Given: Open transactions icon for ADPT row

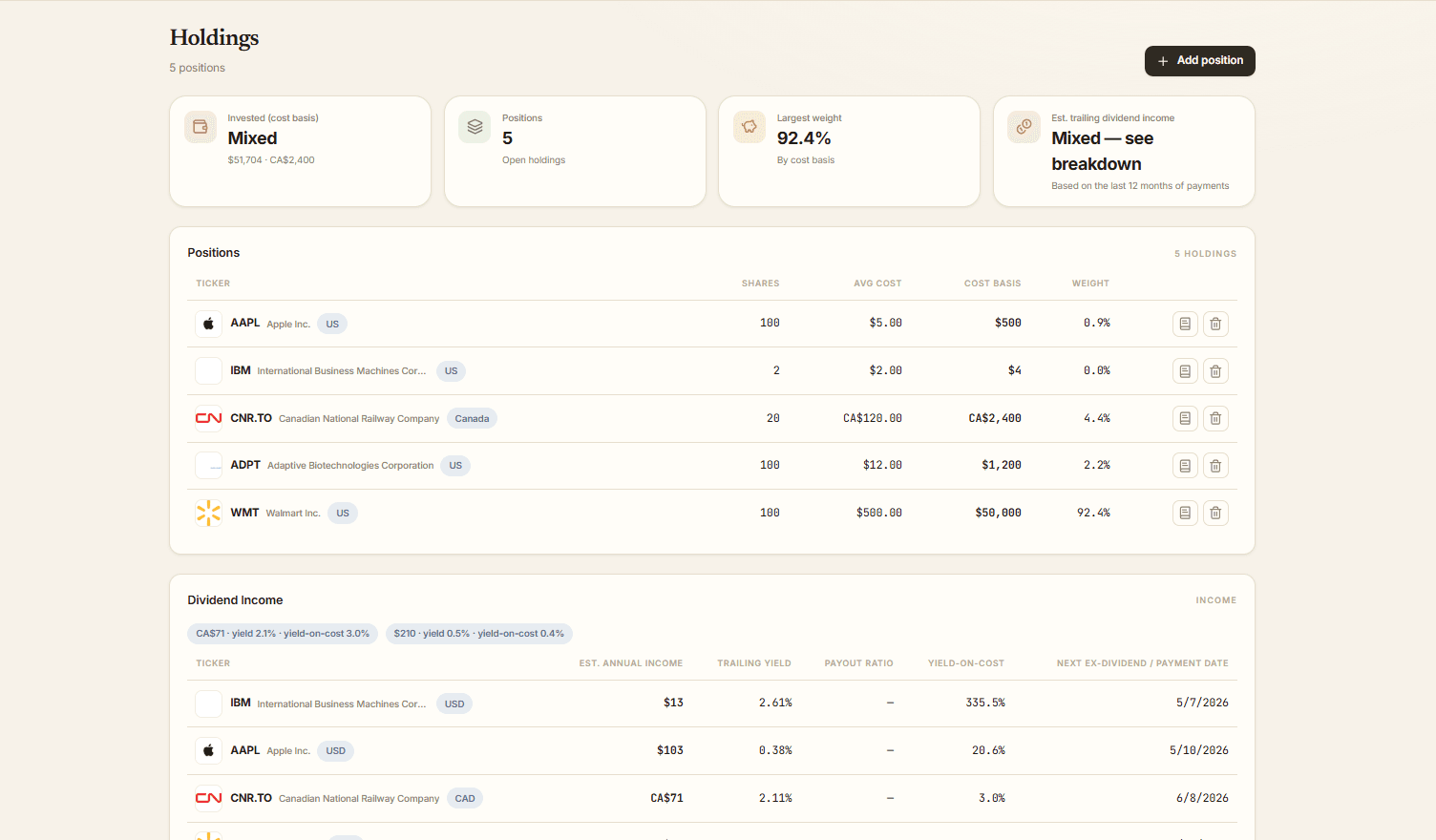Looking at the screenshot, I should pos(1185,466).
